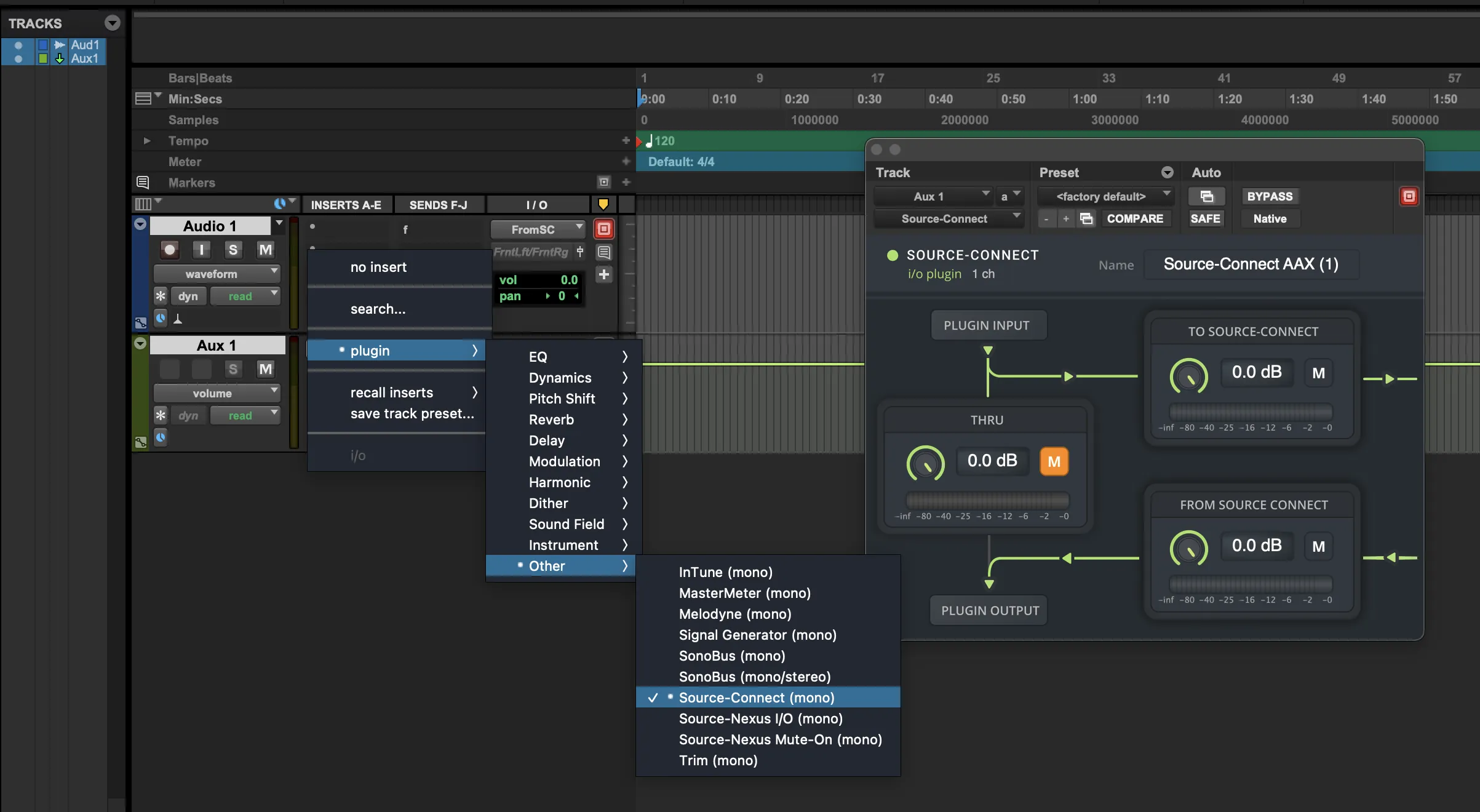Solo the Aux 1 track

tap(233, 369)
